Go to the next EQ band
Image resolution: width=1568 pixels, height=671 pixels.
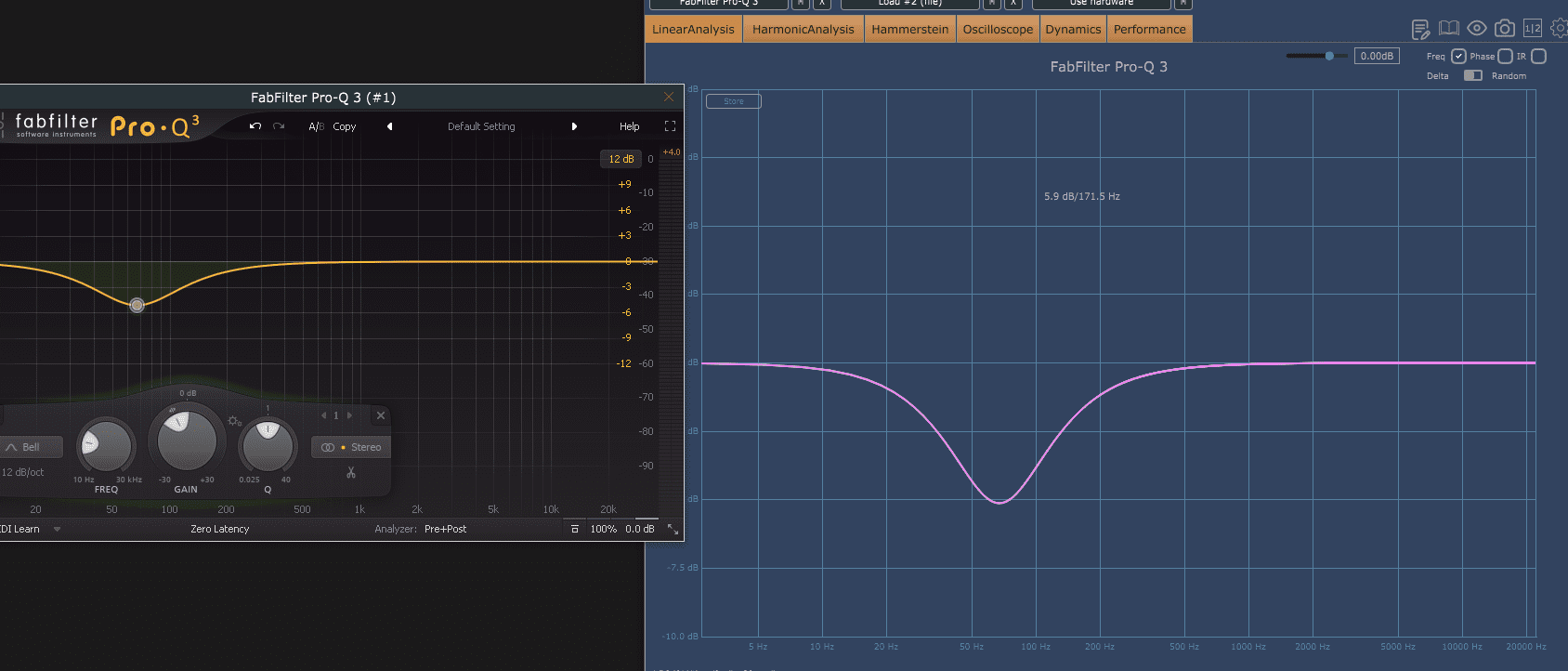(x=349, y=415)
